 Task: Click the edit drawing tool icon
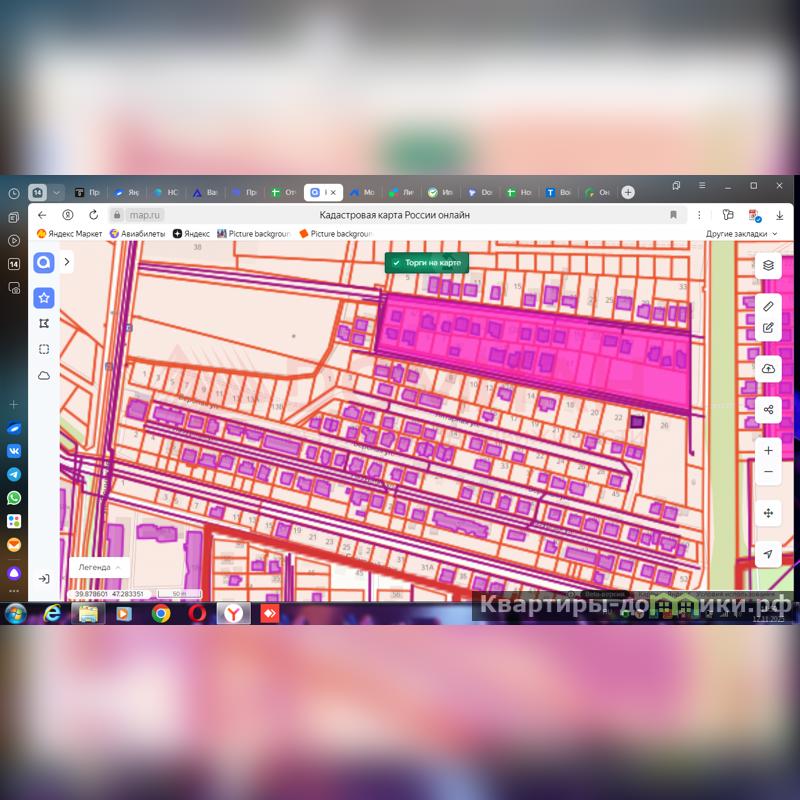(x=768, y=327)
